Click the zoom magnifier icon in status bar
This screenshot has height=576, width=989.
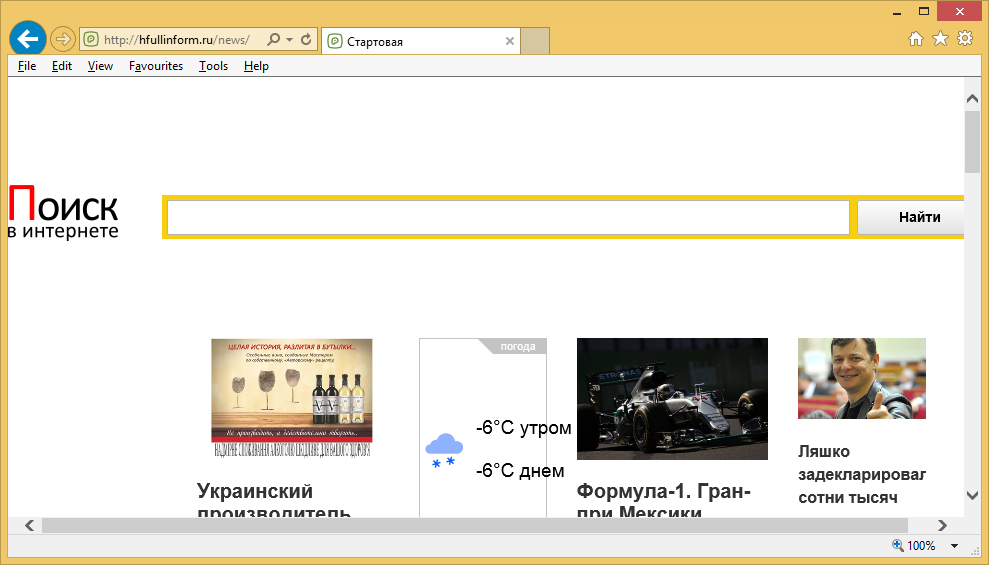[x=898, y=546]
